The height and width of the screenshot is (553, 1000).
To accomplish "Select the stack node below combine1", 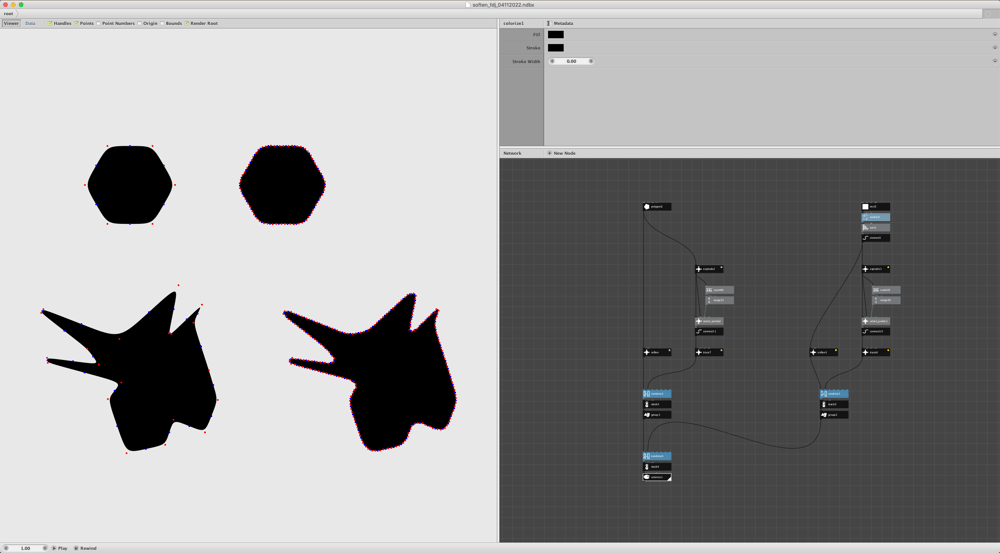I will click(x=834, y=404).
